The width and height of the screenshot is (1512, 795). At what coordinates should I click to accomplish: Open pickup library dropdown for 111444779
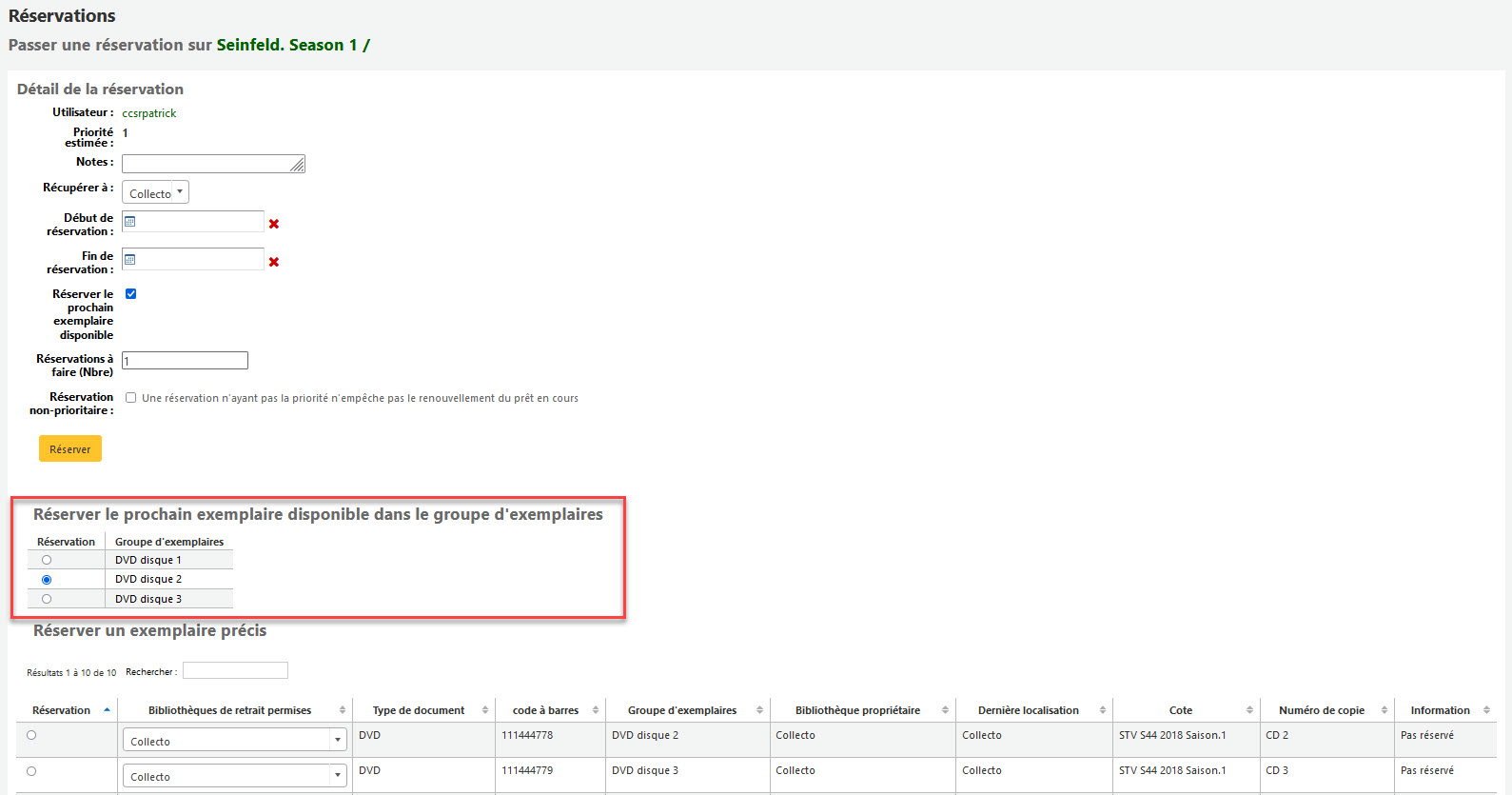234,775
